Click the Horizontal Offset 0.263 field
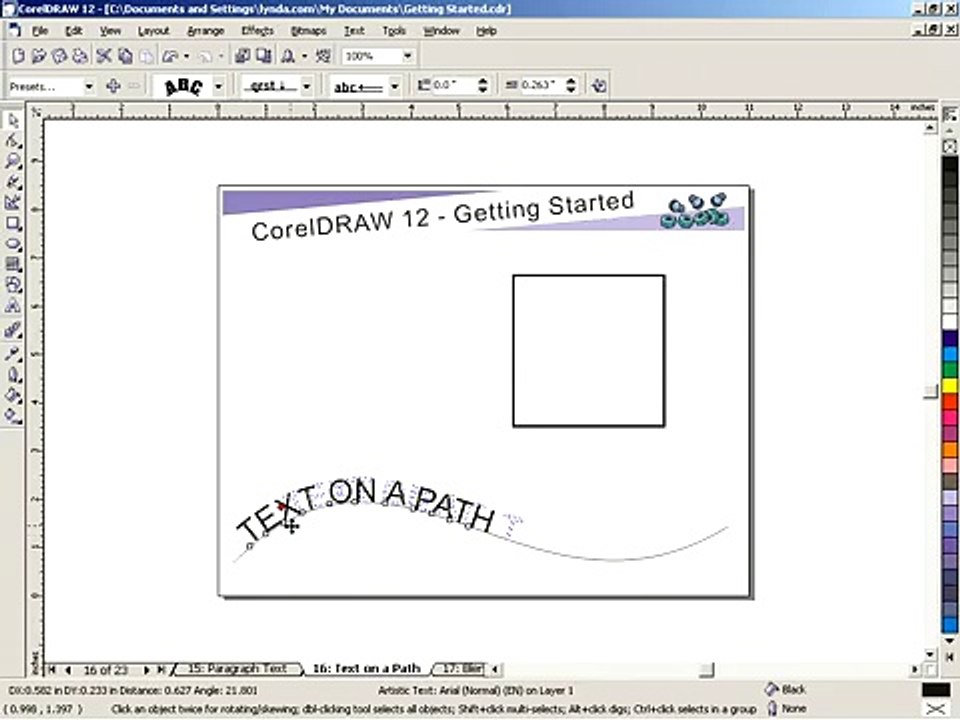 tap(542, 86)
